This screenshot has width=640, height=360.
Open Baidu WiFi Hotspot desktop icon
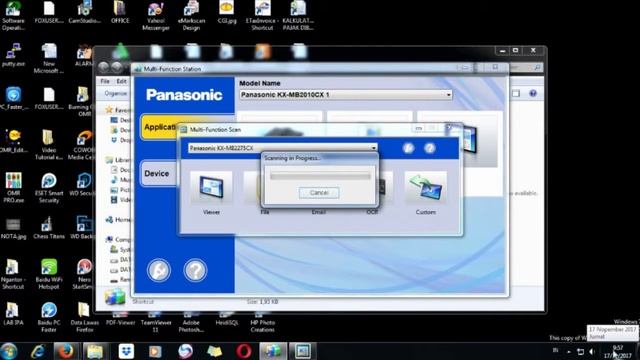tap(49, 274)
